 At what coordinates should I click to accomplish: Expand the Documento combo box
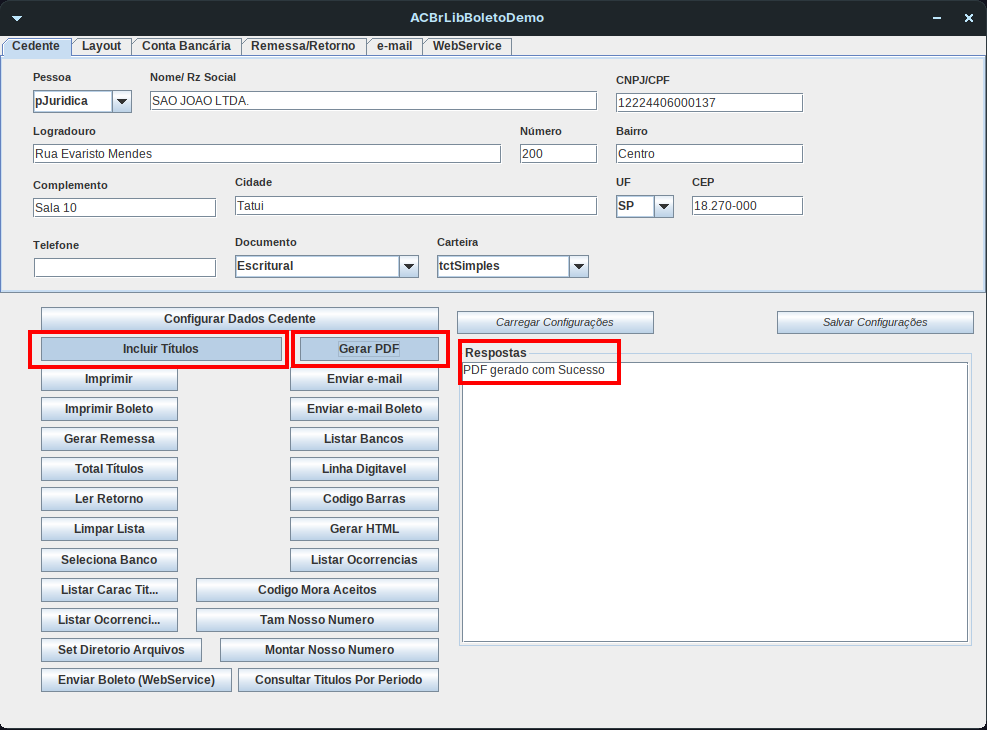[x=409, y=266]
